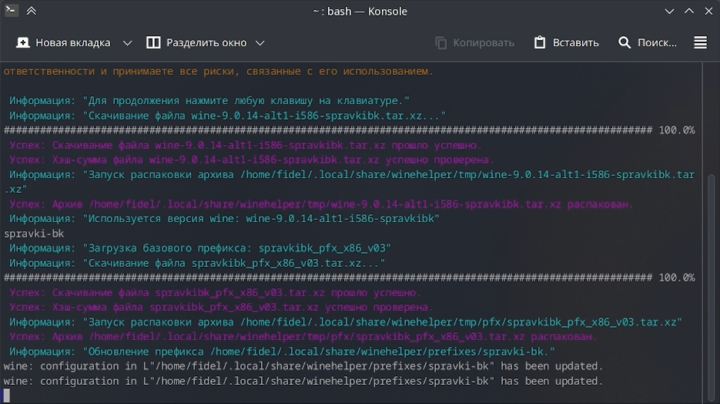Click the terminal cursor at the prompt
Viewport: 720px width, 404px height.
(x=6, y=396)
